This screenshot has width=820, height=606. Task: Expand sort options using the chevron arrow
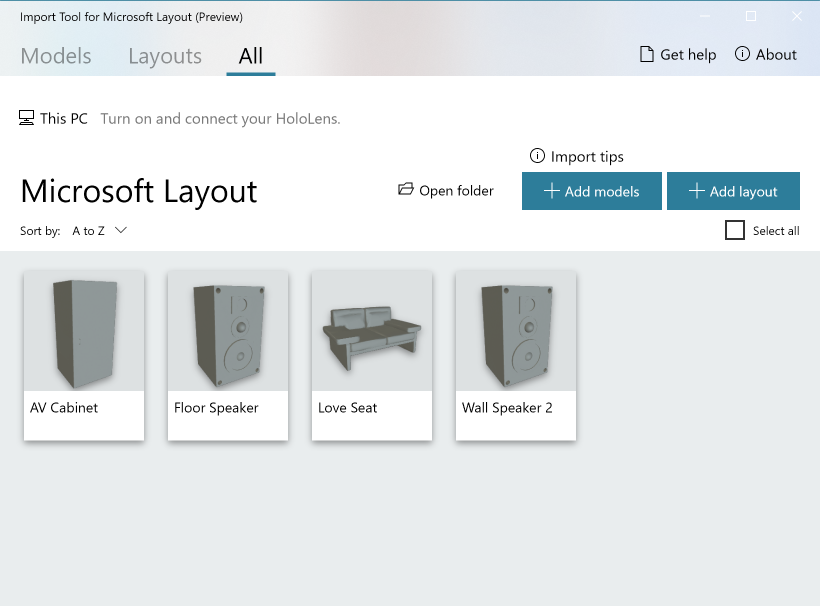[121, 230]
